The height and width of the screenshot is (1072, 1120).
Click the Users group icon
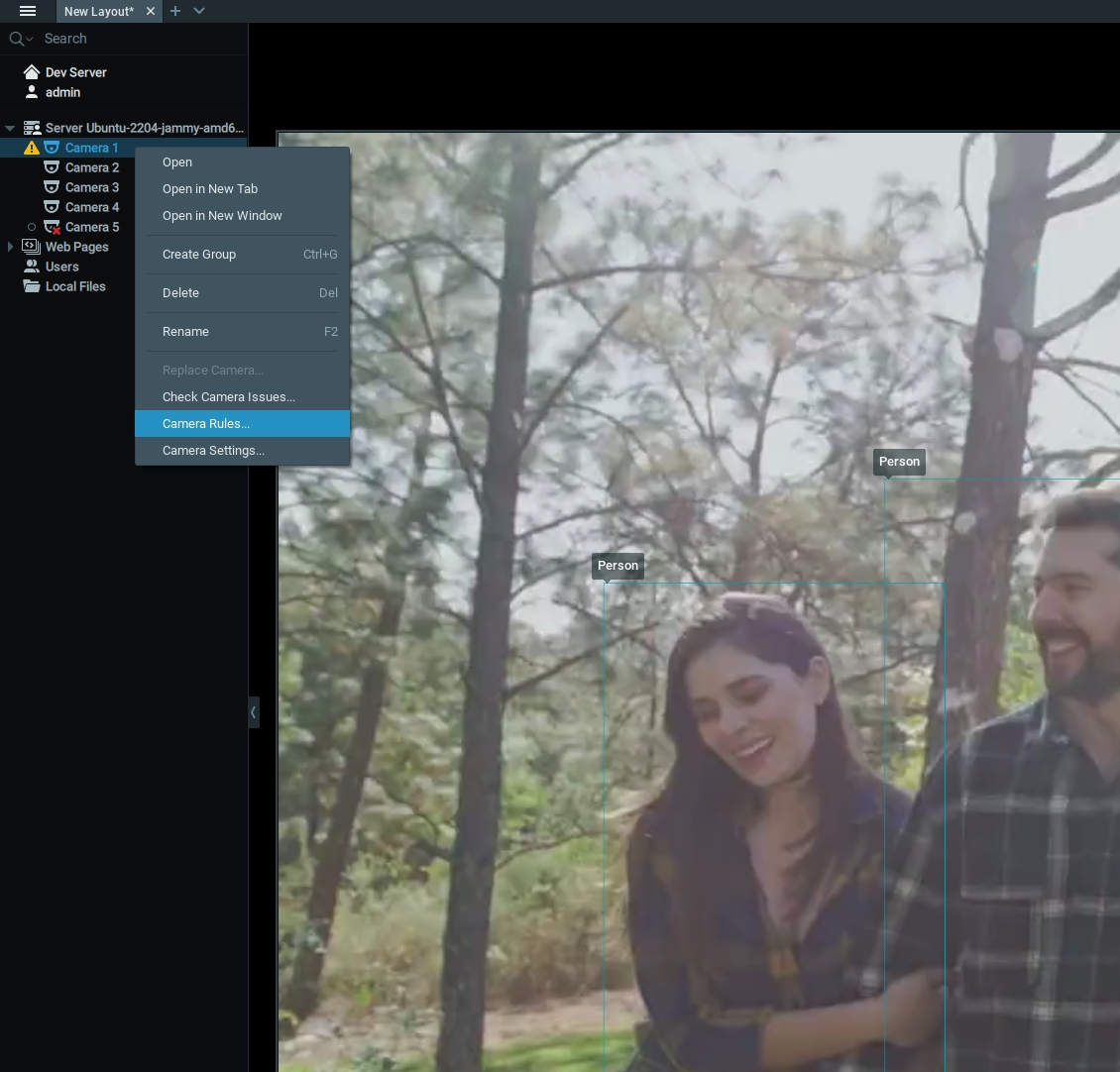point(32,267)
